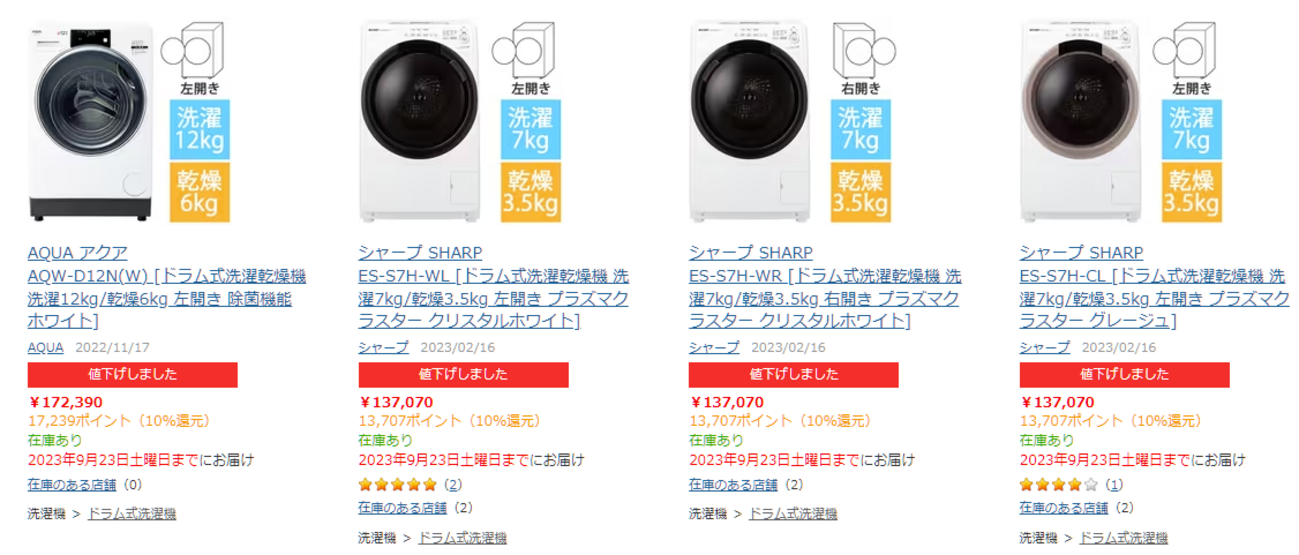1299x555 pixels.
Task: Click the シャープ brand link under ES-S7H-CL
Action: 1045,348
